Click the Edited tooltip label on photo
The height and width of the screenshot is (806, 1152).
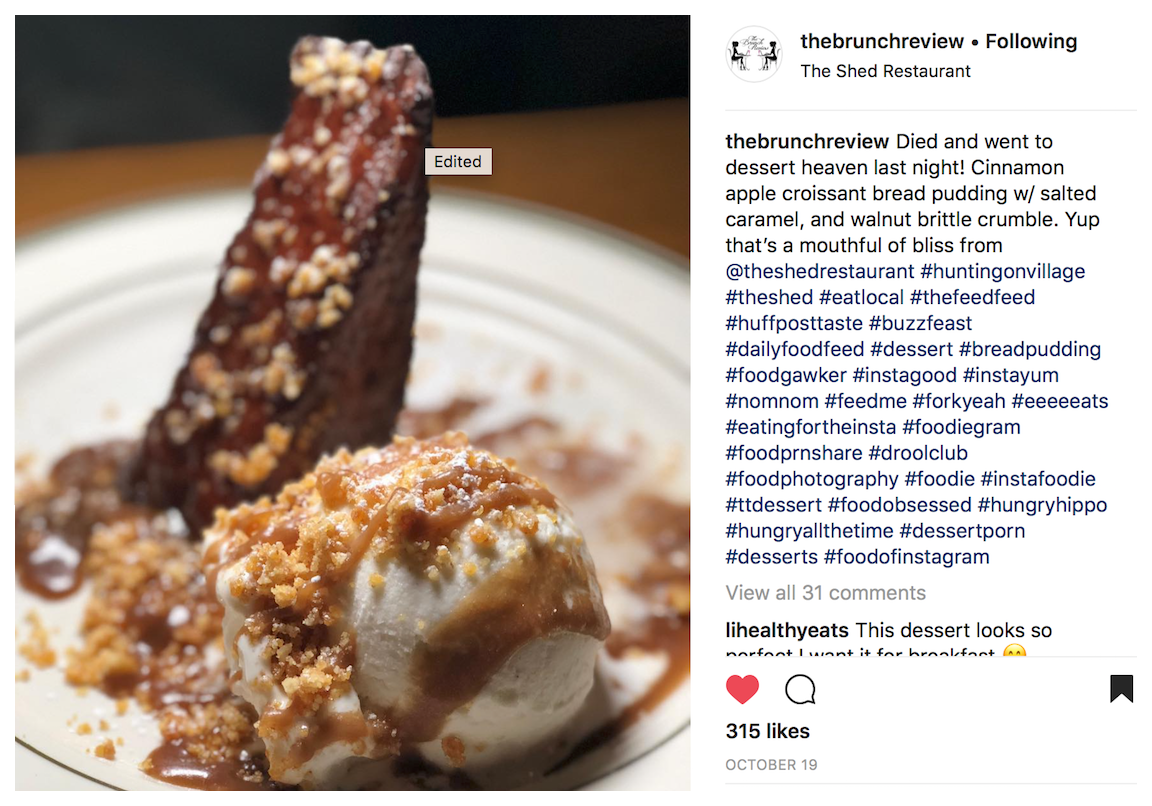(458, 162)
